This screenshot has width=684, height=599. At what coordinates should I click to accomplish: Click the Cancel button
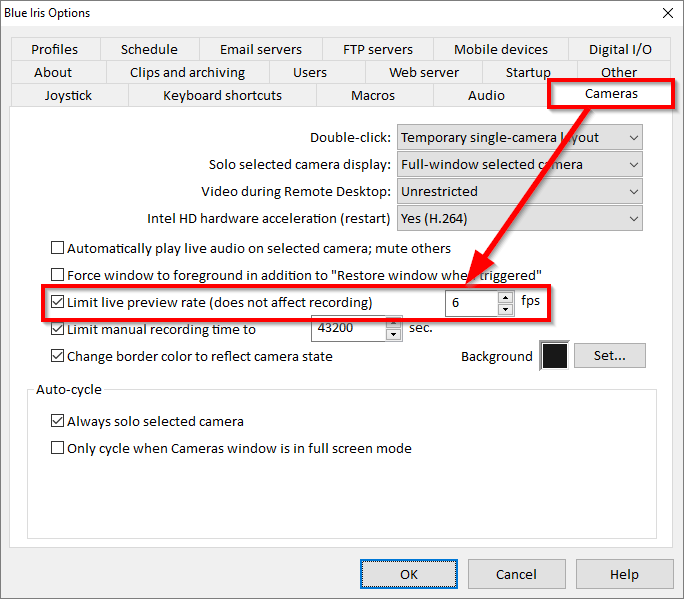[x=516, y=574]
